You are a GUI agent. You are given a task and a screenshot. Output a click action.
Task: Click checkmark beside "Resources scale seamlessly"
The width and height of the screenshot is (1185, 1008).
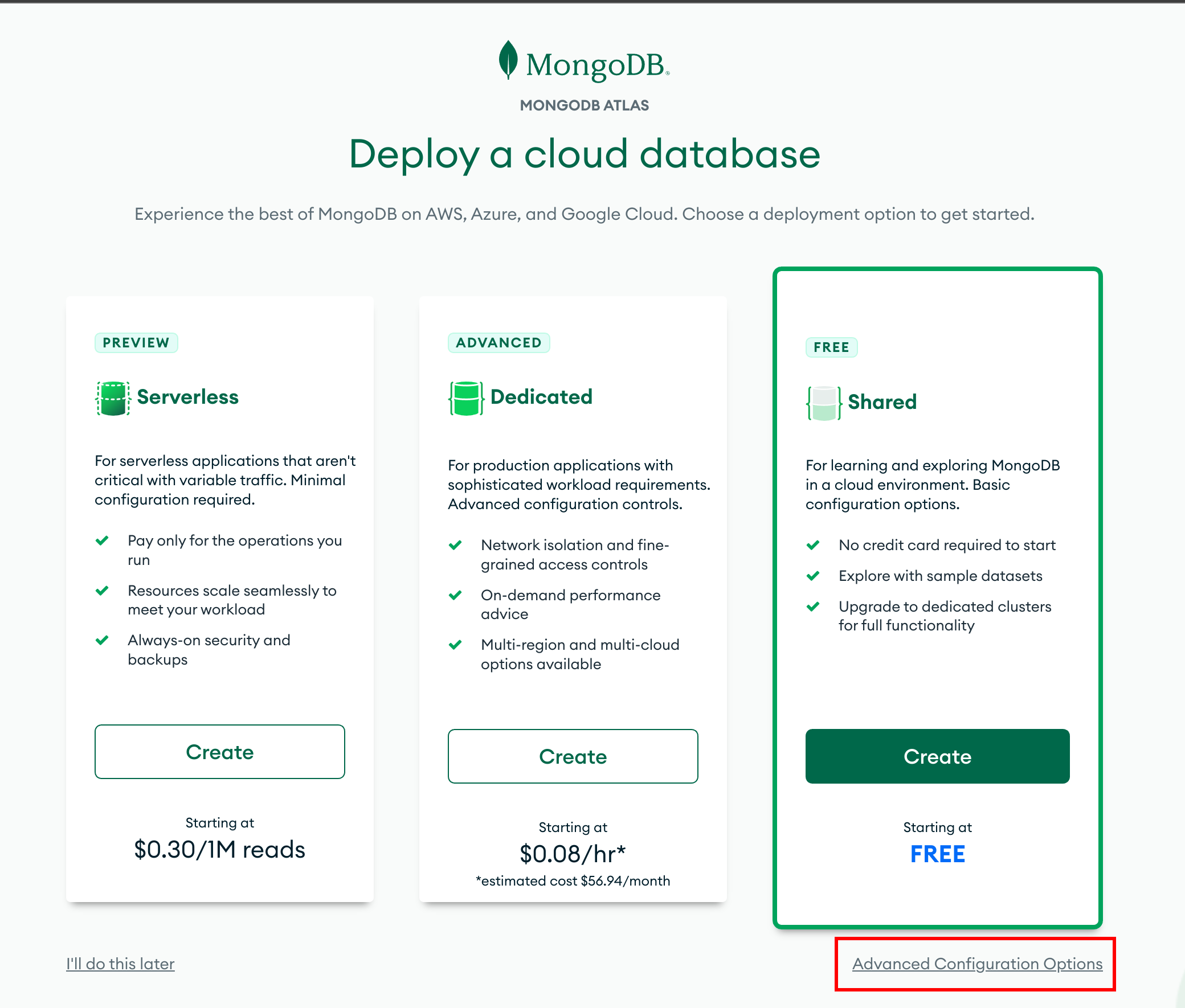coord(103,591)
